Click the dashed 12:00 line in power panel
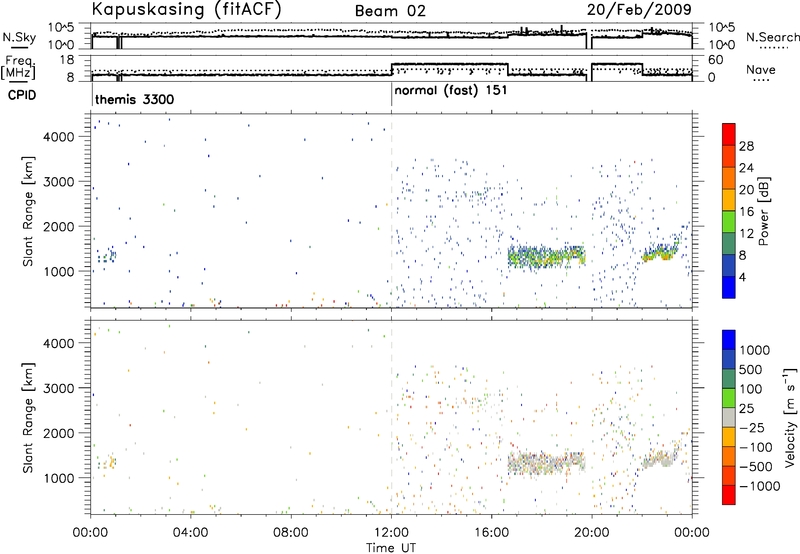 [x=391, y=211]
